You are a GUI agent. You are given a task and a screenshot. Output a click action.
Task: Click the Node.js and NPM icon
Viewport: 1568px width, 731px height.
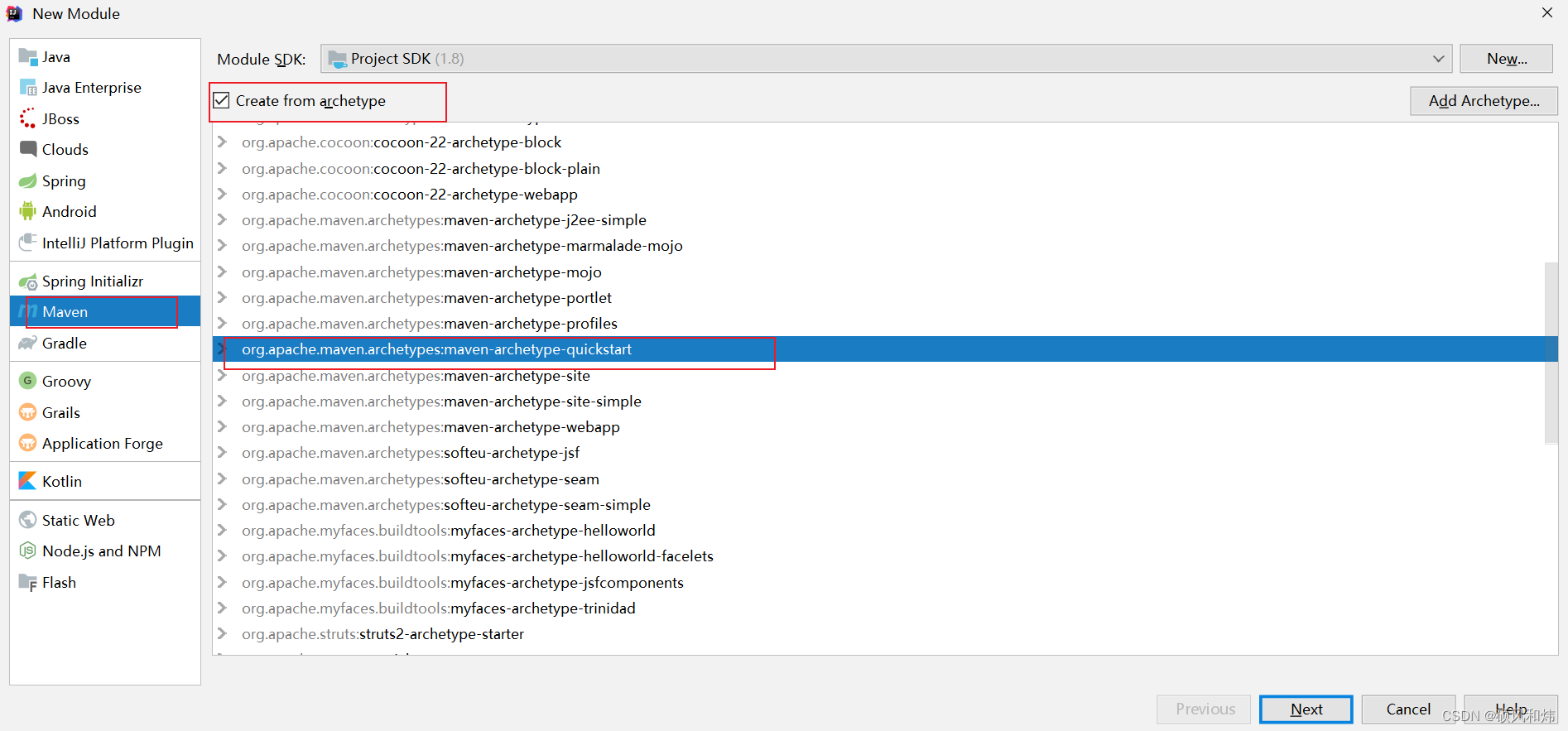(28, 551)
